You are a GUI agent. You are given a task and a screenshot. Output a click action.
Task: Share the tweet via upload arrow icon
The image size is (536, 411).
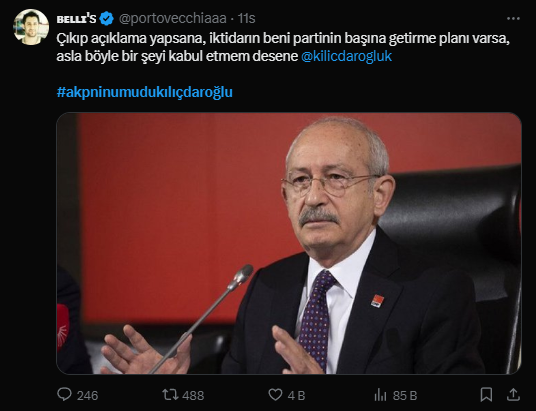(513, 395)
